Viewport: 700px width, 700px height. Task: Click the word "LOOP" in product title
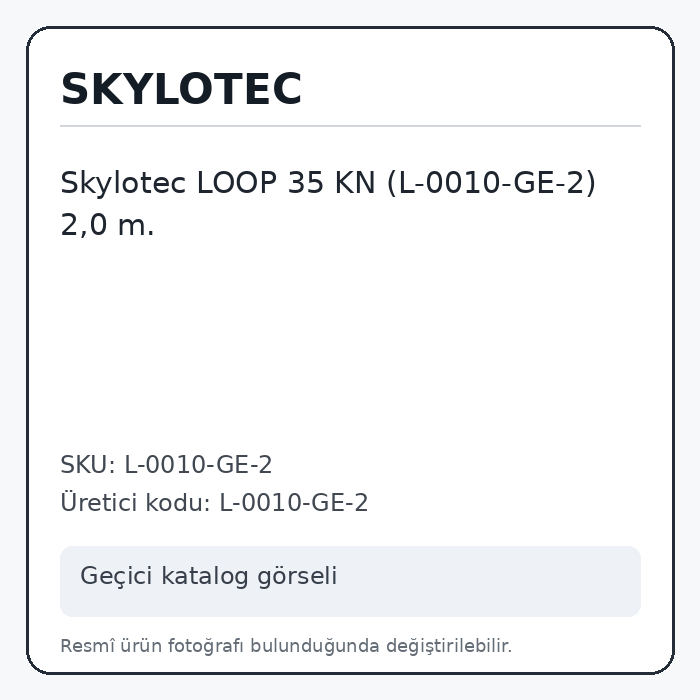237,183
